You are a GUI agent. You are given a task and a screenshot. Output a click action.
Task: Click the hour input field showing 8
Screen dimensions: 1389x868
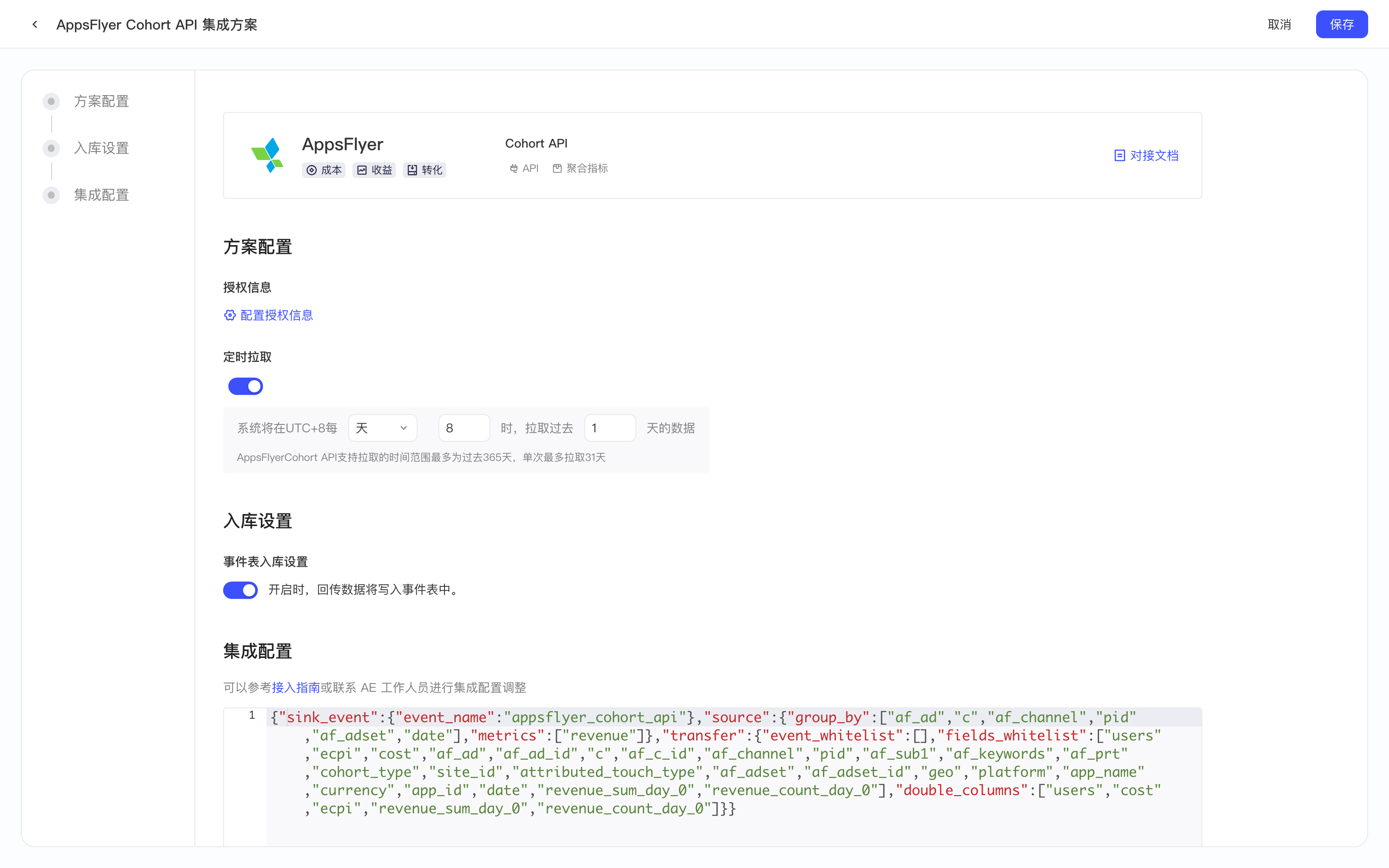click(x=464, y=427)
